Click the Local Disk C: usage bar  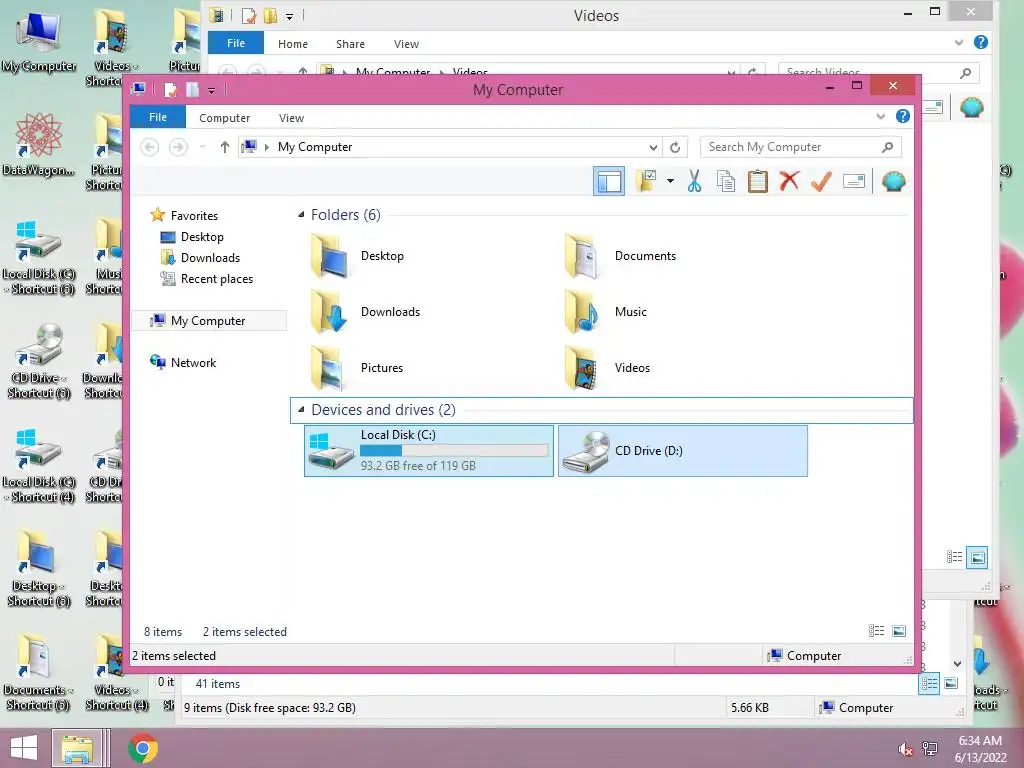[x=454, y=451]
